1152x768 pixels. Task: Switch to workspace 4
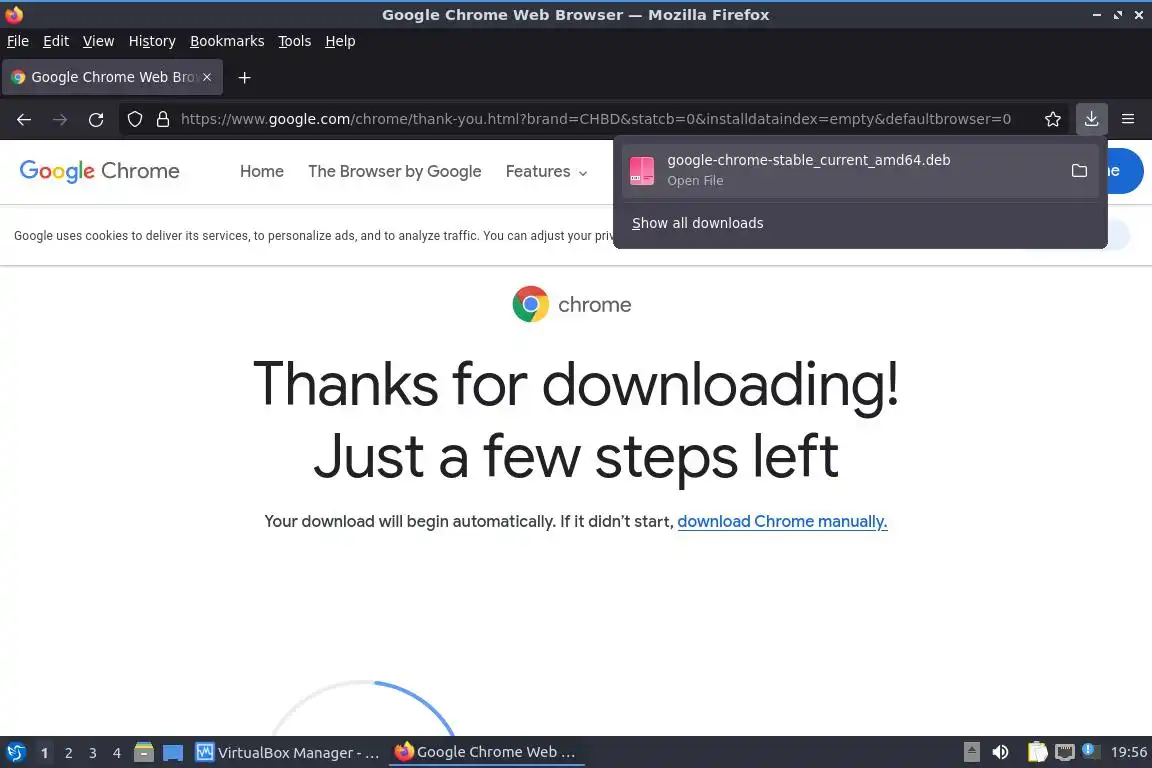click(x=117, y=753)
